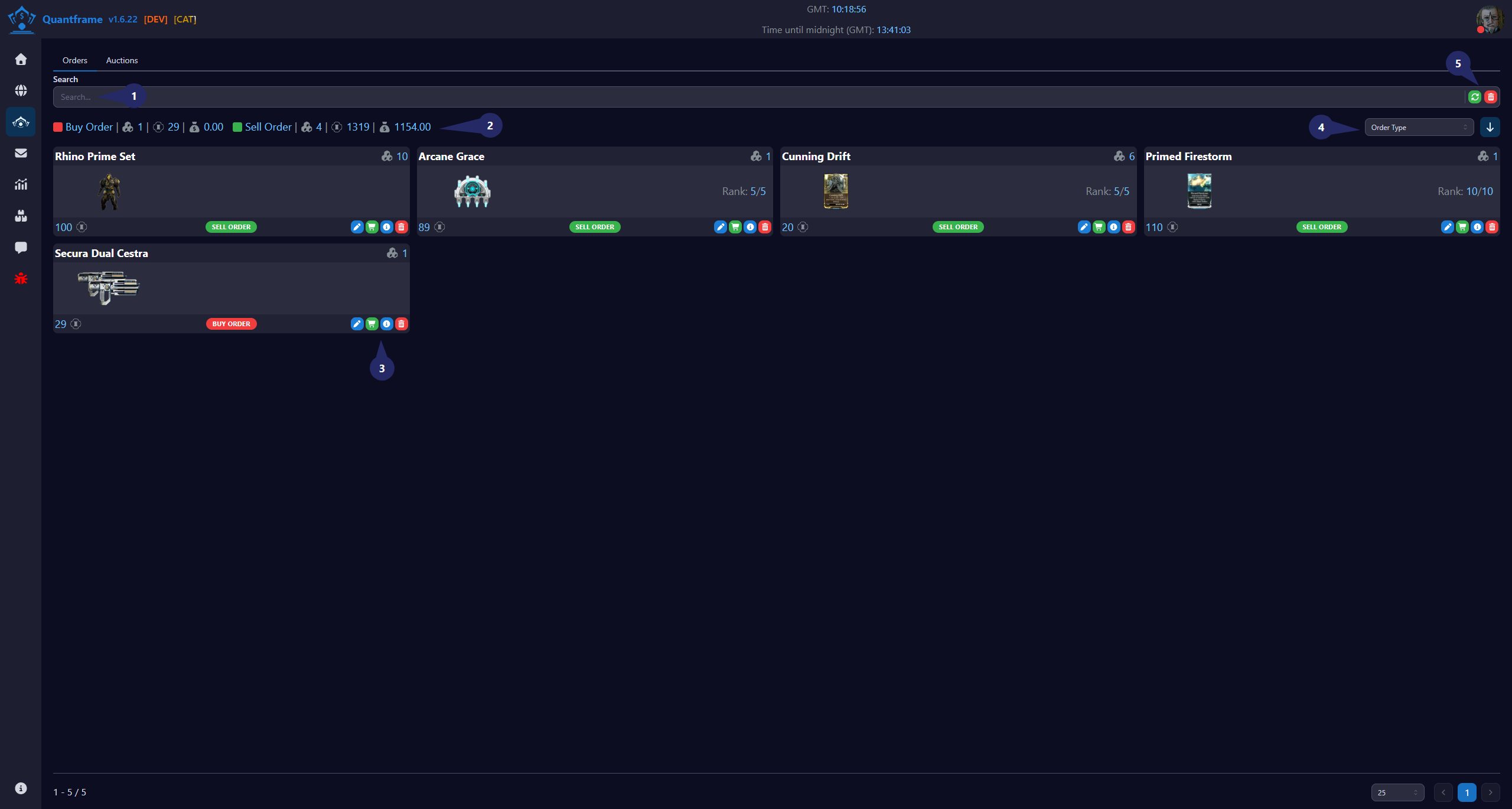The image size is (1512, 809).
Task: Click the Rank: 10/10 label
Action: 1465,191
